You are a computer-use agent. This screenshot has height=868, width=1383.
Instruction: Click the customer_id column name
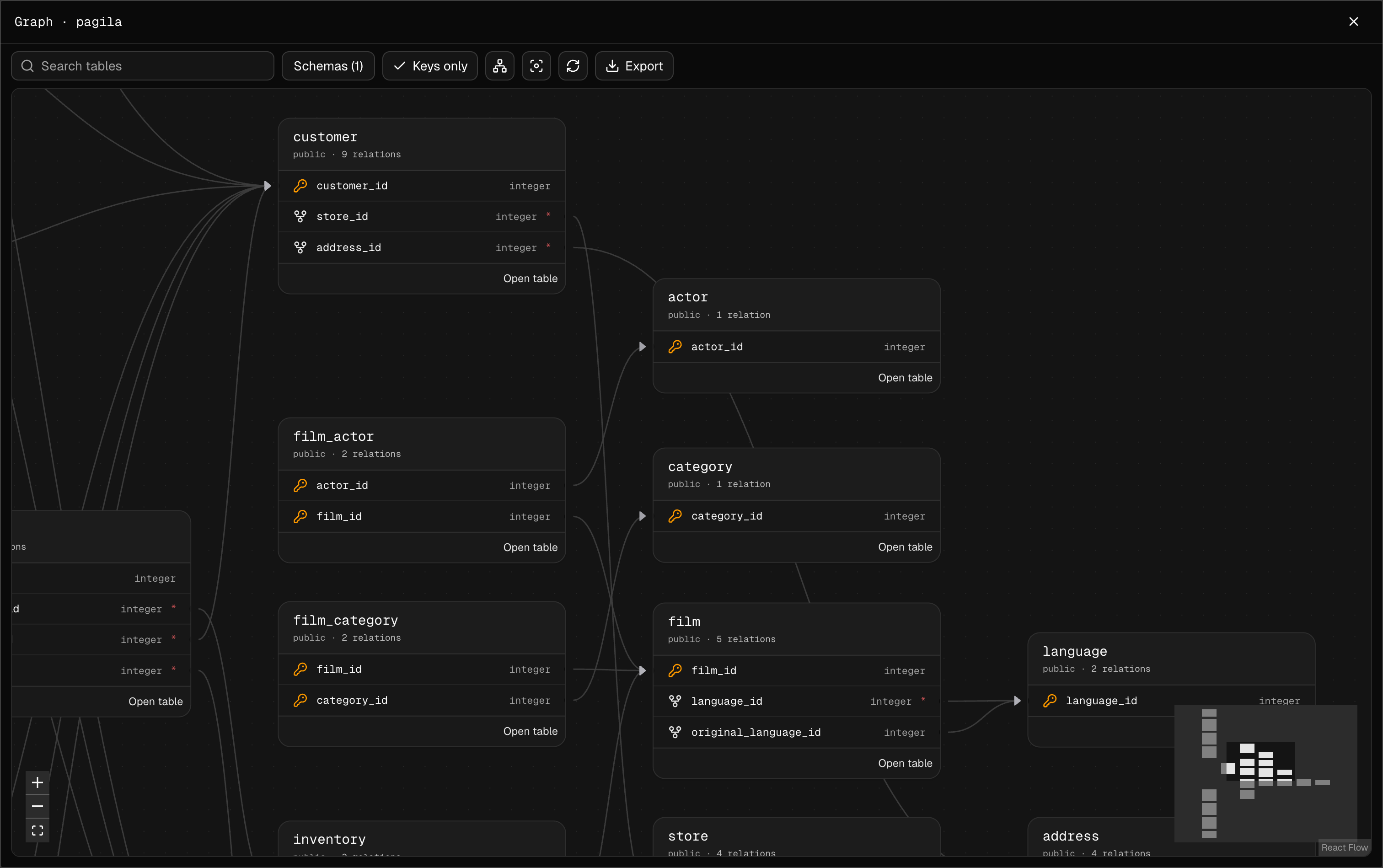[352, 186]
